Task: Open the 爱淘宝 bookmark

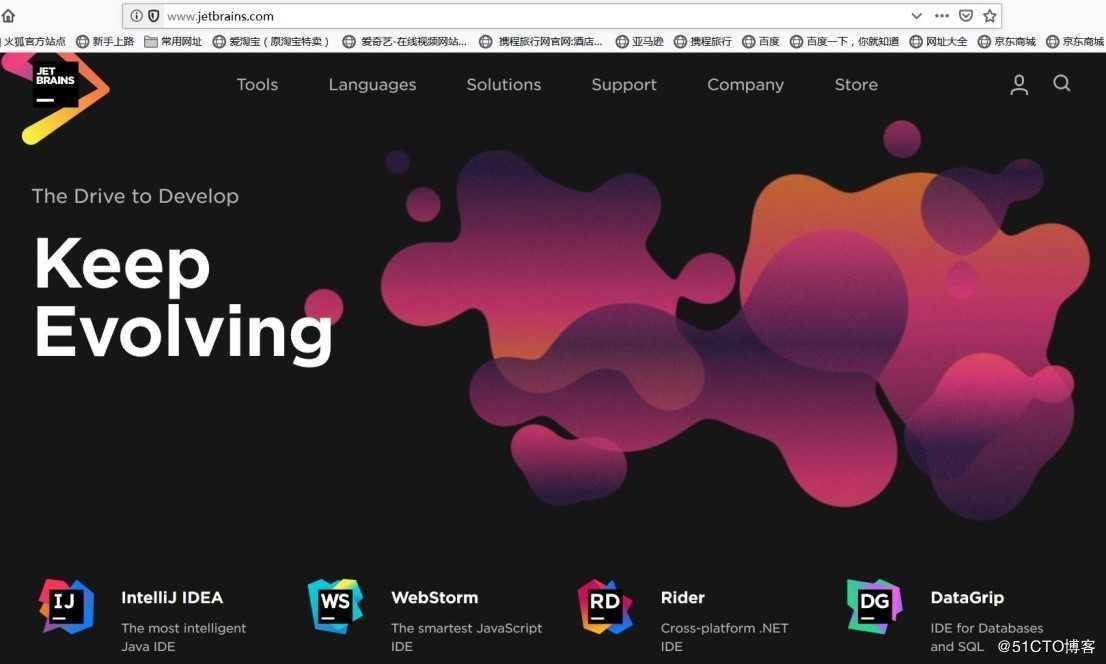Action: coord(271,42)
